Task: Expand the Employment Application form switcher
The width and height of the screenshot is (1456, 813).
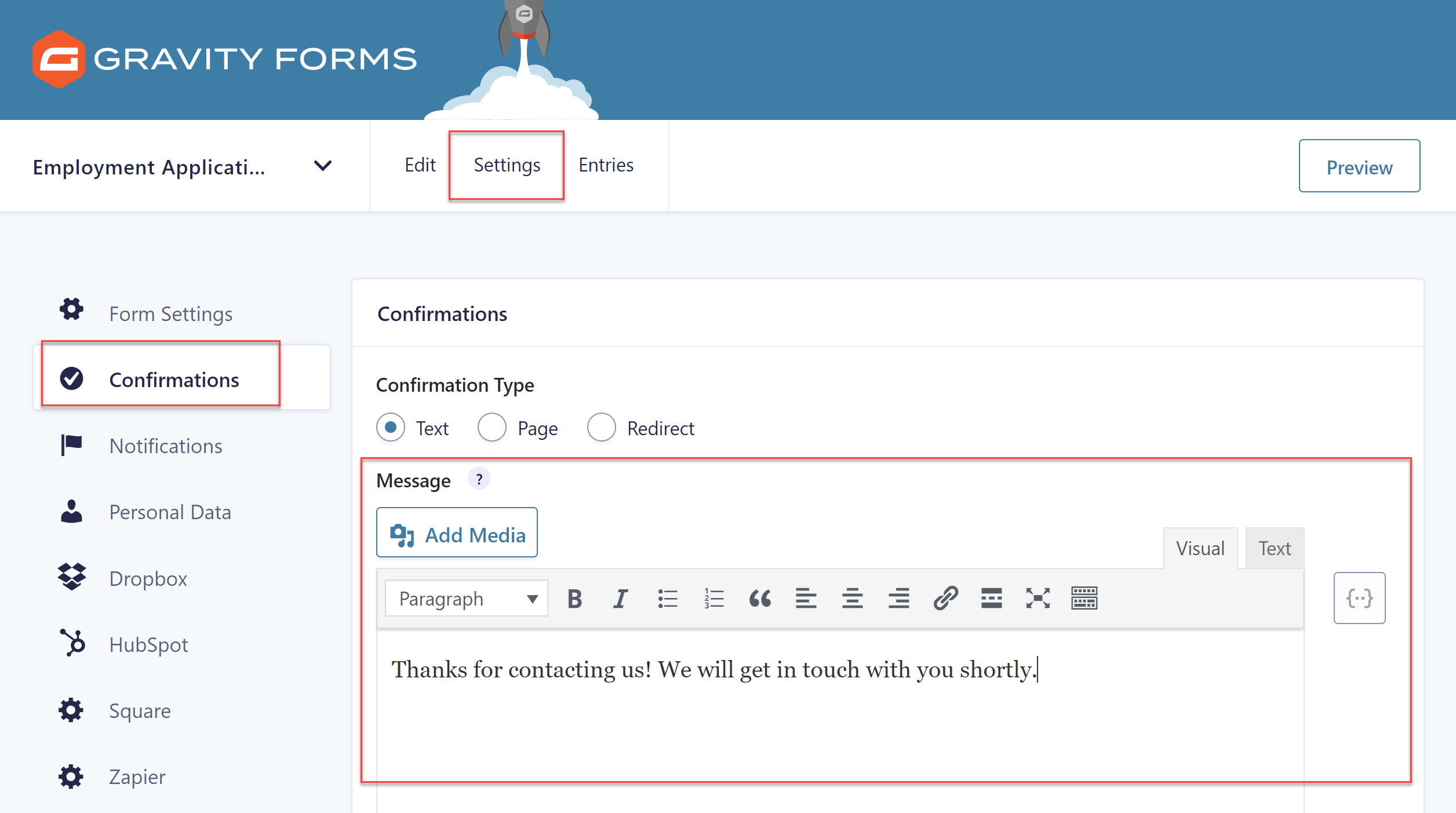Action: tap(323, 166)
